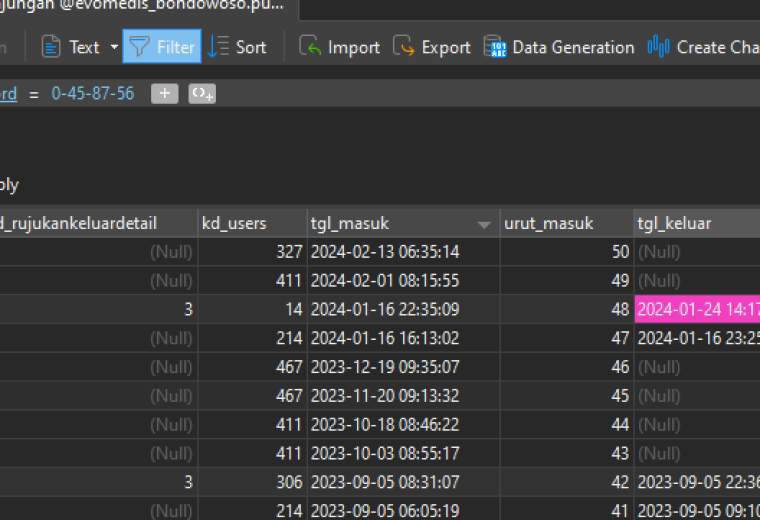Toggle the Filter button off
This screenshot has width=760, height=520.
(162, 47)
